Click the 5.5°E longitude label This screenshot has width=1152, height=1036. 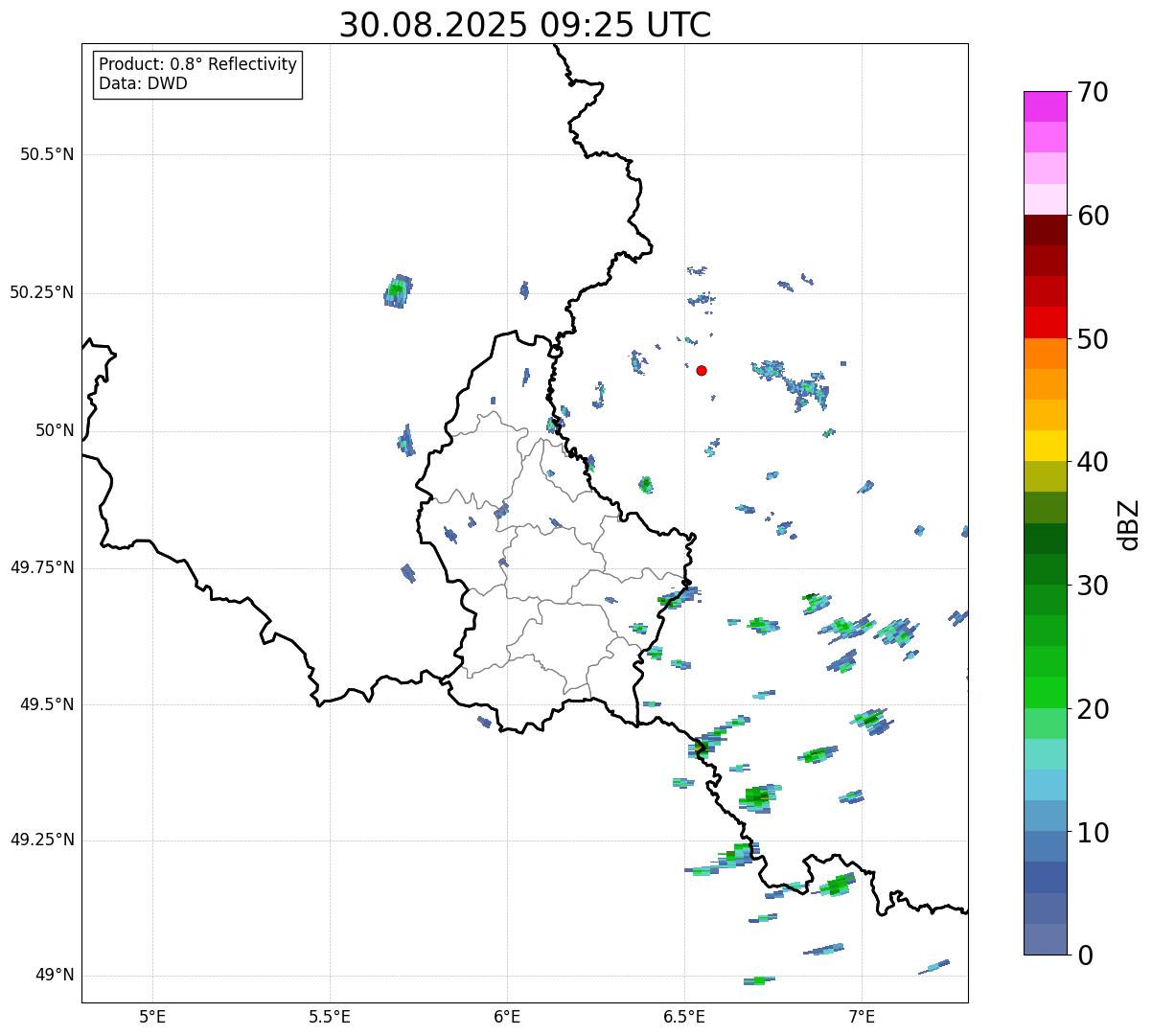(330, 1016)
